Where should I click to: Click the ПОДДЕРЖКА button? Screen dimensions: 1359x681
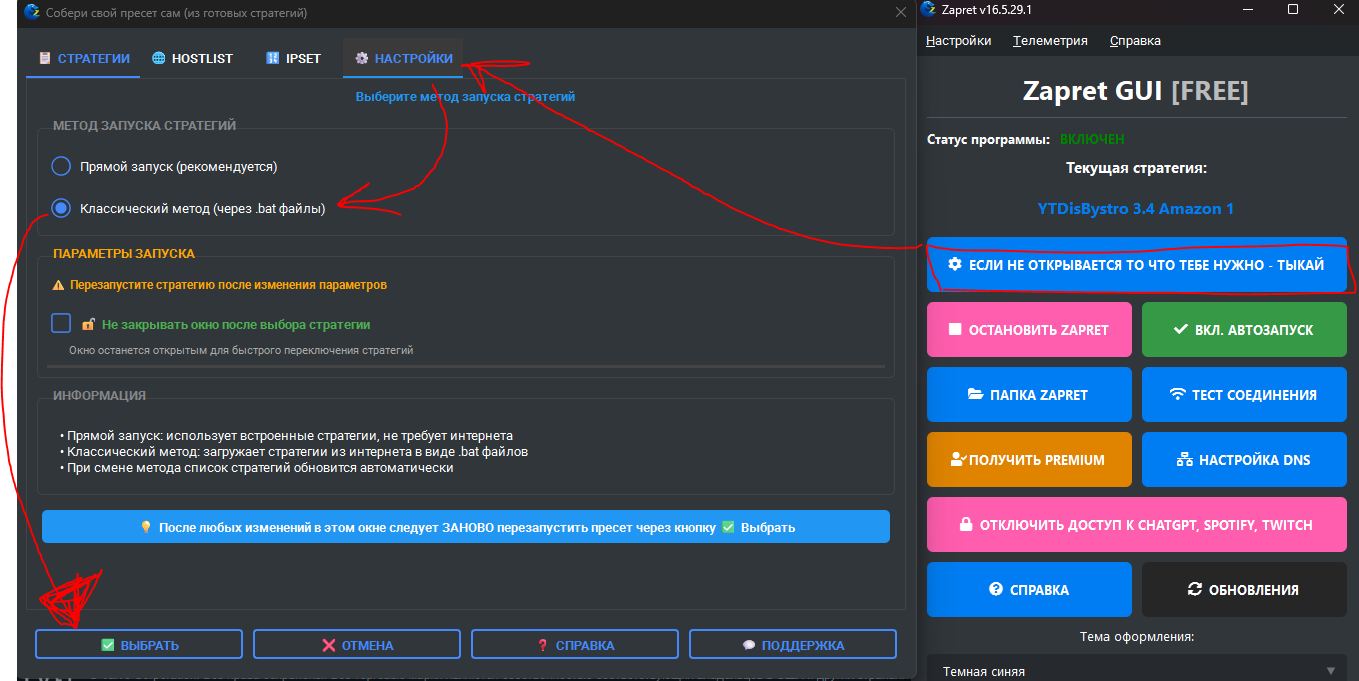pyautogui.click(x=793, y=645)
